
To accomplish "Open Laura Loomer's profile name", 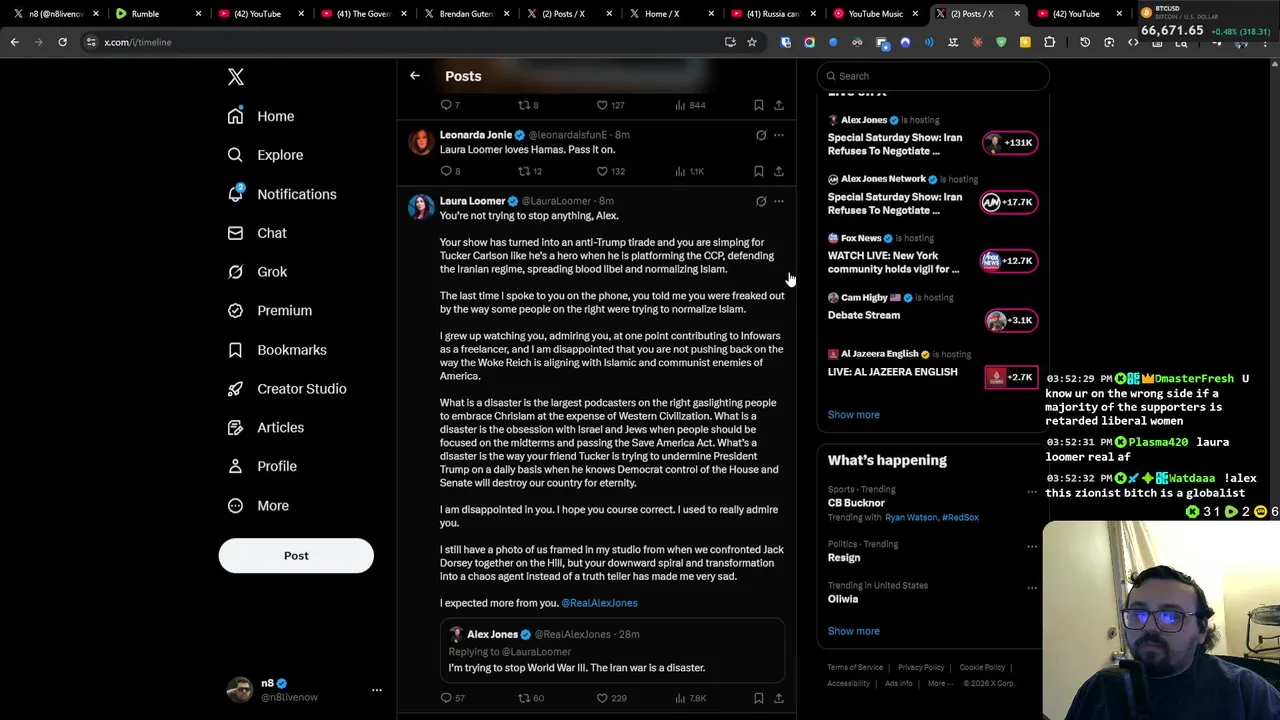I will pyautogui.click(x=472, y=201).
